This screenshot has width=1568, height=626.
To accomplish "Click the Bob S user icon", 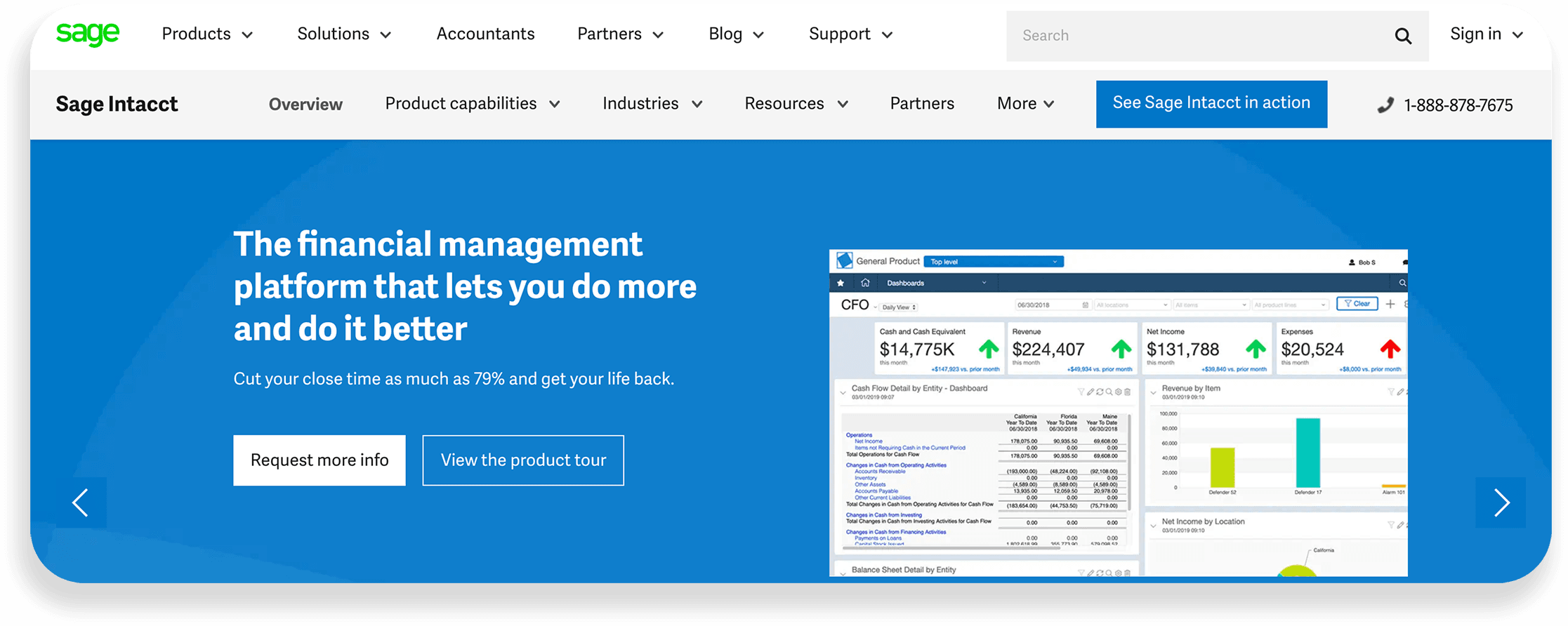I will (1352, 262).
